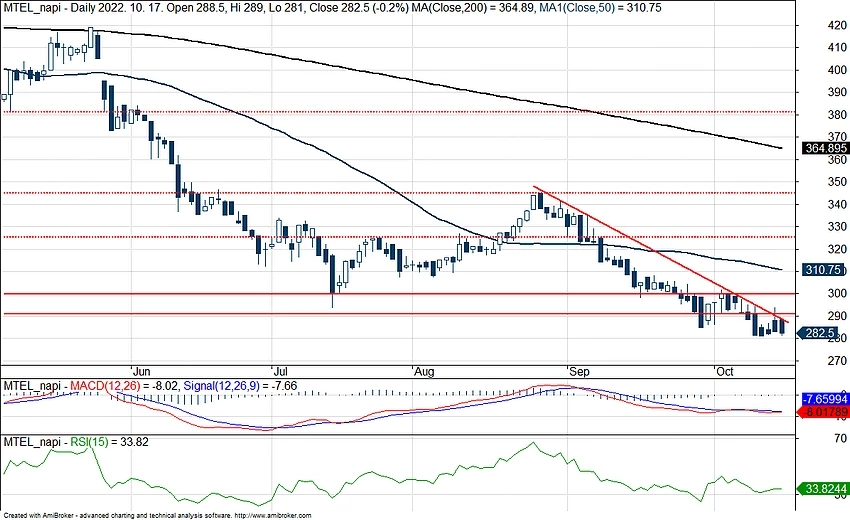Screen dimensions: 850x520
Task: Click the 350 price axis label
Action: 837,182
